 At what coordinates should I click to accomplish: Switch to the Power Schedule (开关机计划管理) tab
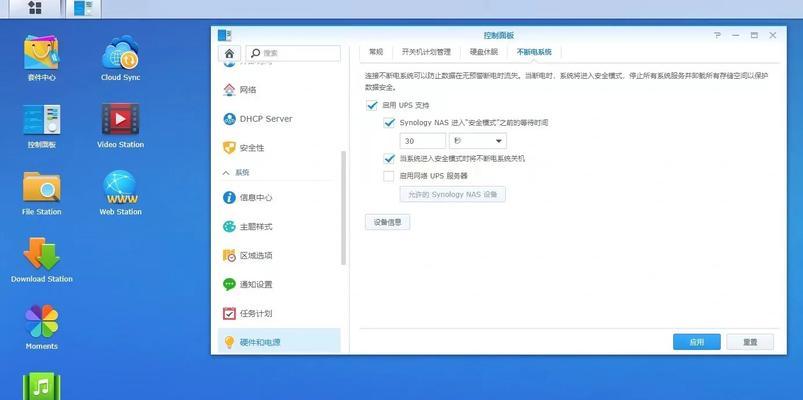[426, 52]
